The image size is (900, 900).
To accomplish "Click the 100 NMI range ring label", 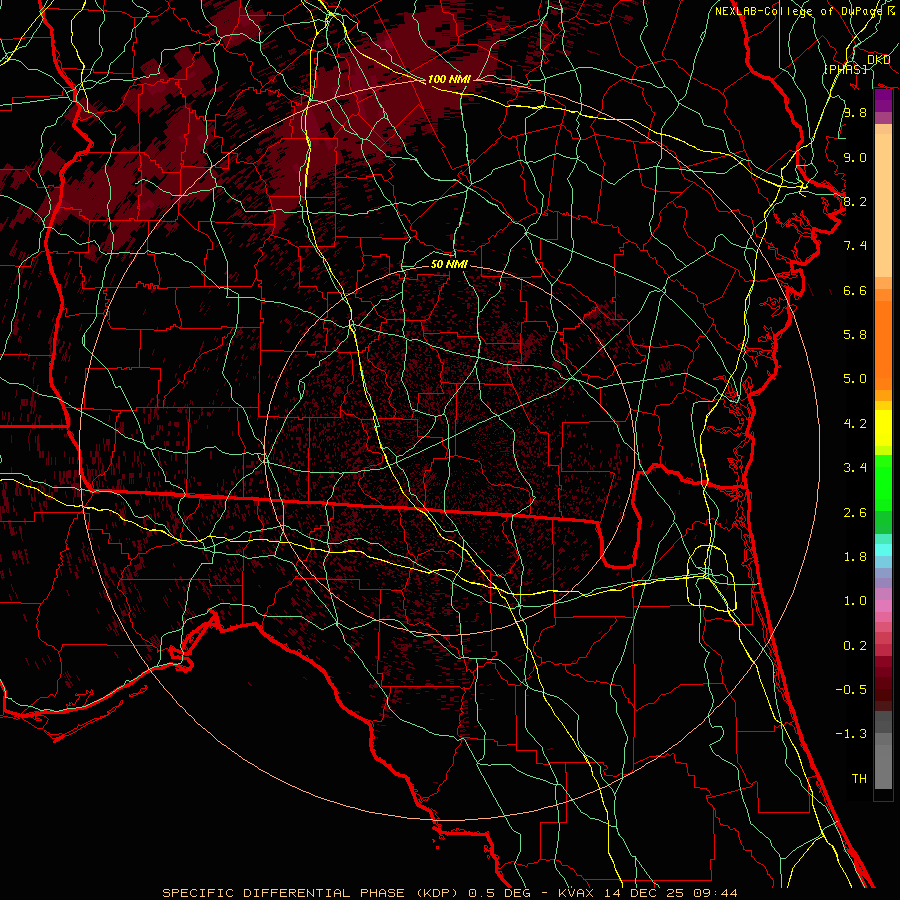I will pos(449,79).
